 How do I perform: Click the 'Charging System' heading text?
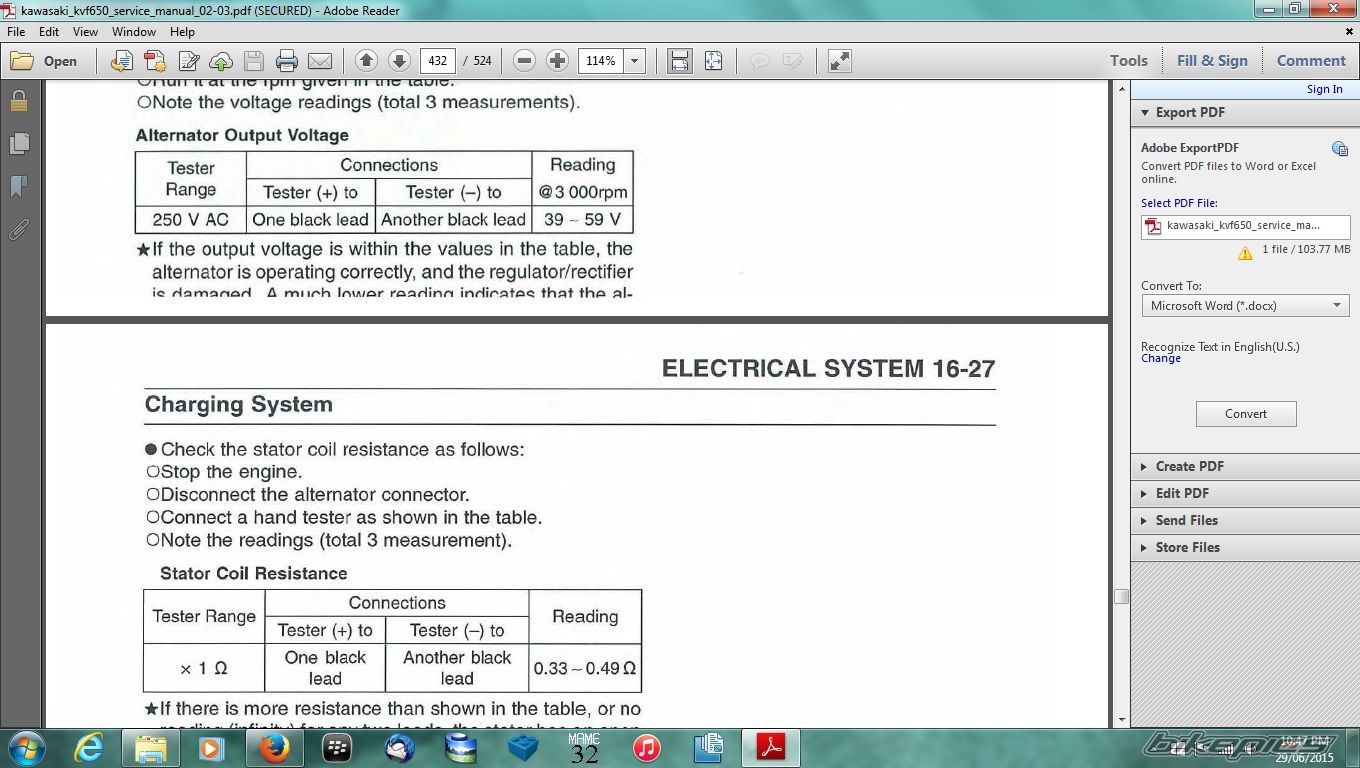pos(239,405)
